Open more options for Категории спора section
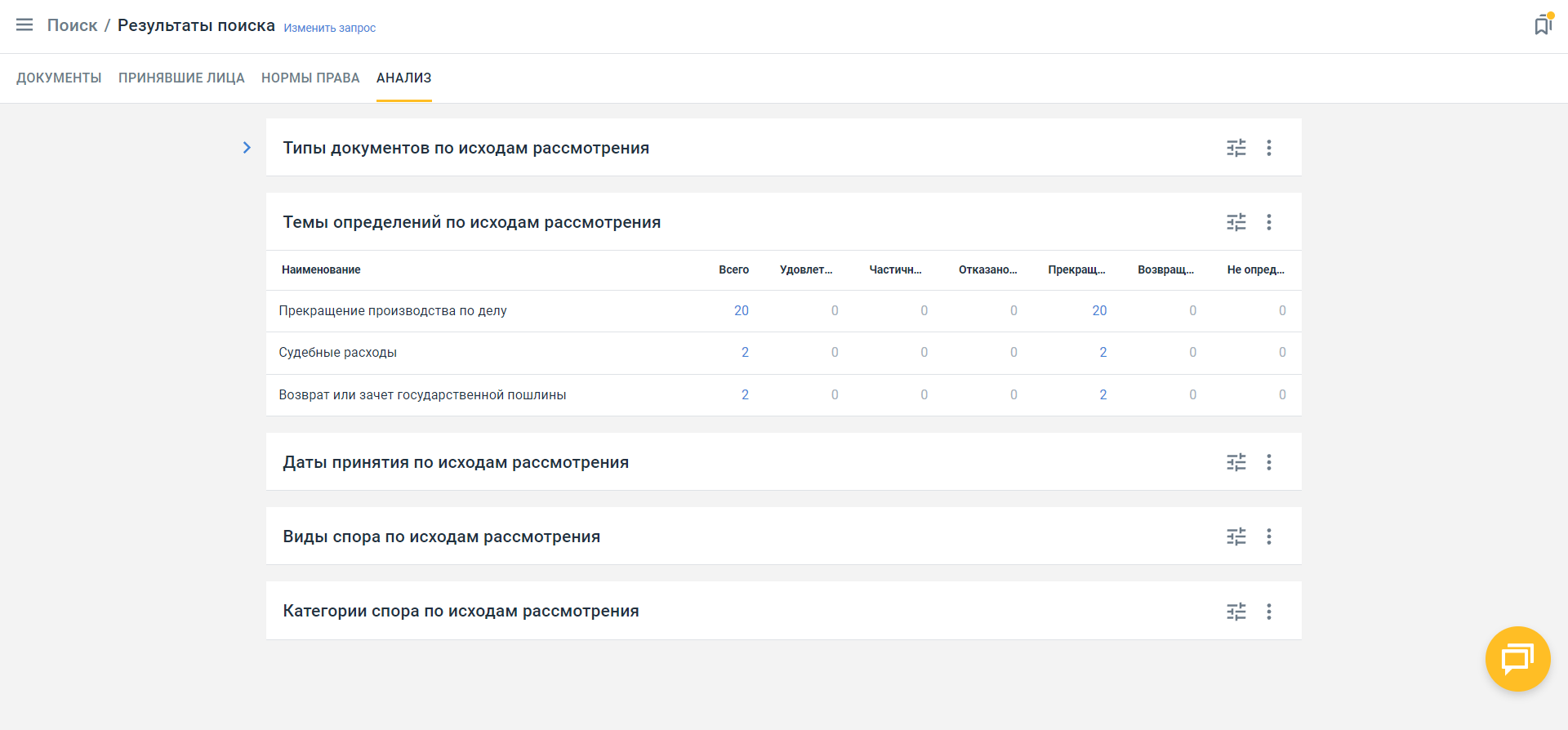Viewport: 1568px width, 730px height. [1269, 612]
